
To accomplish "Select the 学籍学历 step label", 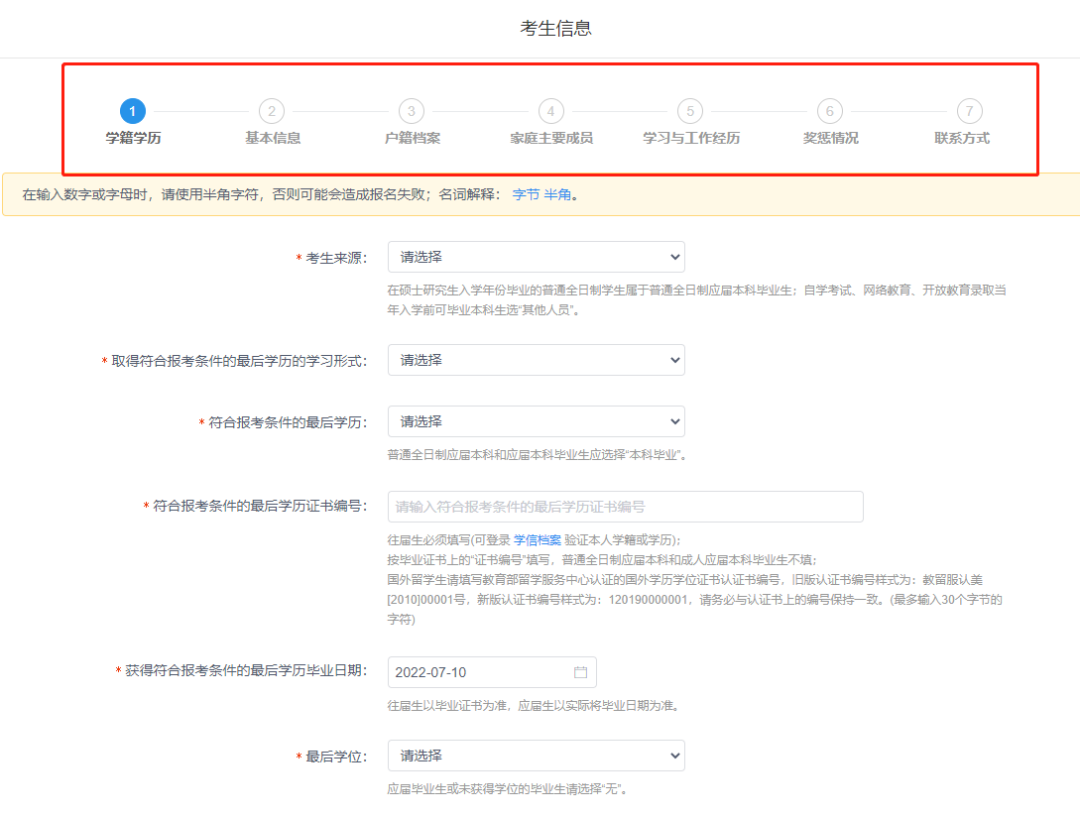I will pyautogui.click(x=132, y=137).
